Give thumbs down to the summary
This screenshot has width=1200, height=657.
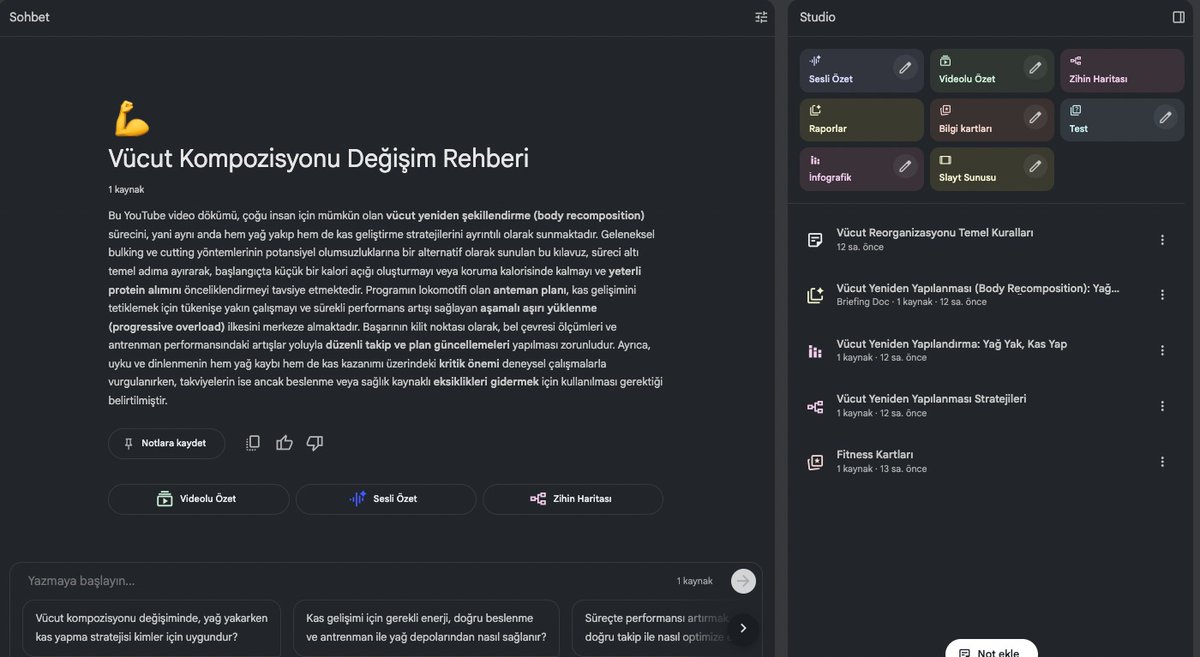315,443
